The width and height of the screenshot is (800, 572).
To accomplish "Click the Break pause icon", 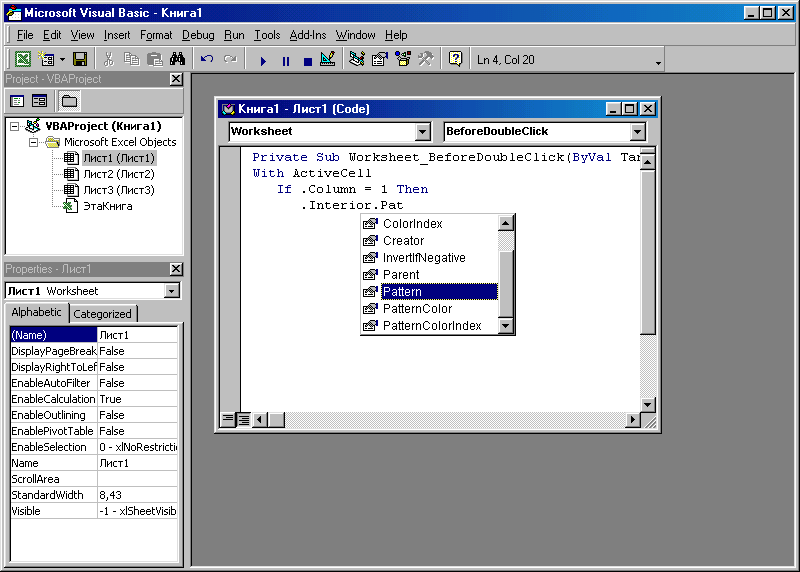I will pyautogui.click(x=286, y=61).
